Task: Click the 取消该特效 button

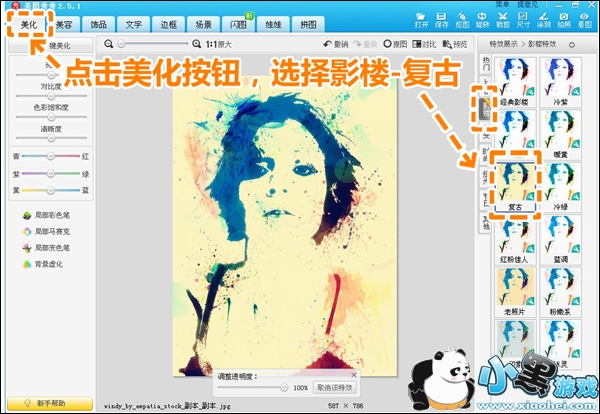Action: click(x=335, y=388)
